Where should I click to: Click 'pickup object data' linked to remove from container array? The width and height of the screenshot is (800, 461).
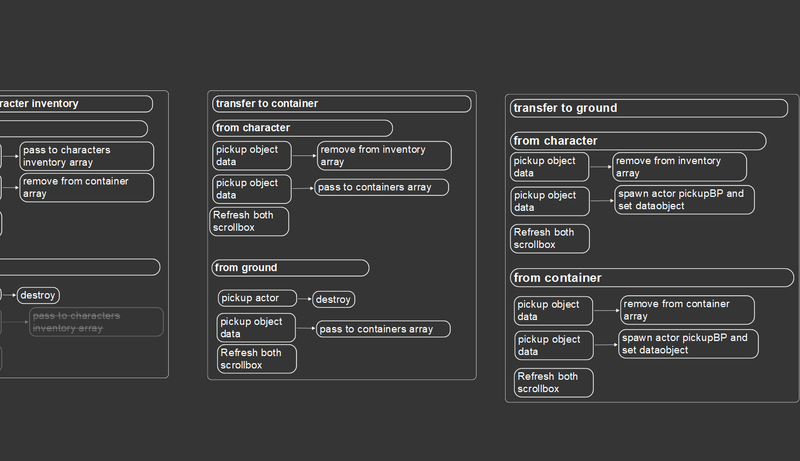[554, 311]
